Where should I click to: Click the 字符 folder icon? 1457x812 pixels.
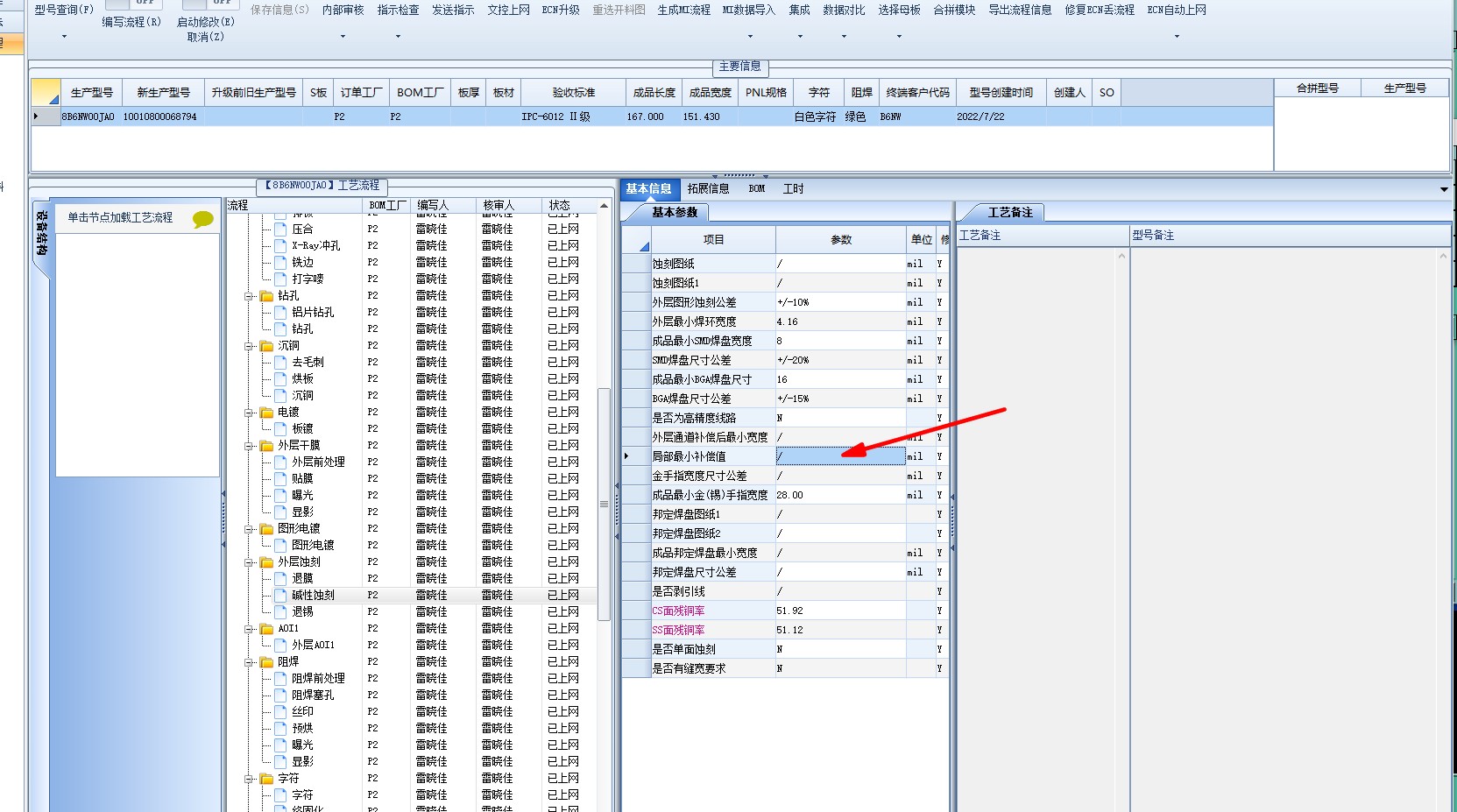click(x=266, y=779)
